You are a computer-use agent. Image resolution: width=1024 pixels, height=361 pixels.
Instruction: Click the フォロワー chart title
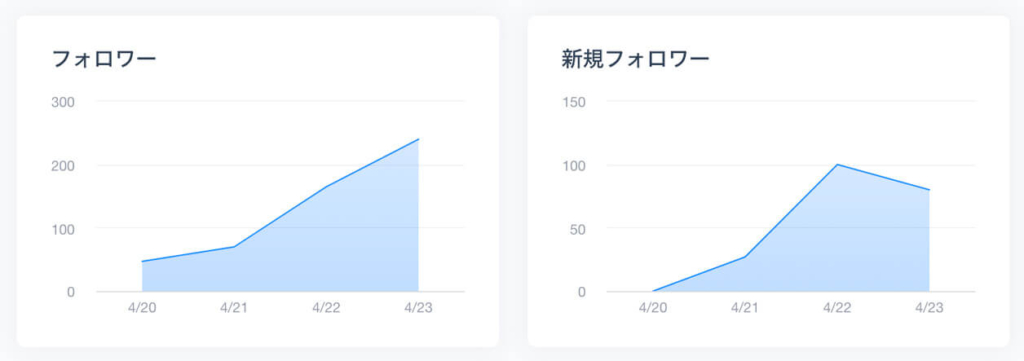point(104,60)
